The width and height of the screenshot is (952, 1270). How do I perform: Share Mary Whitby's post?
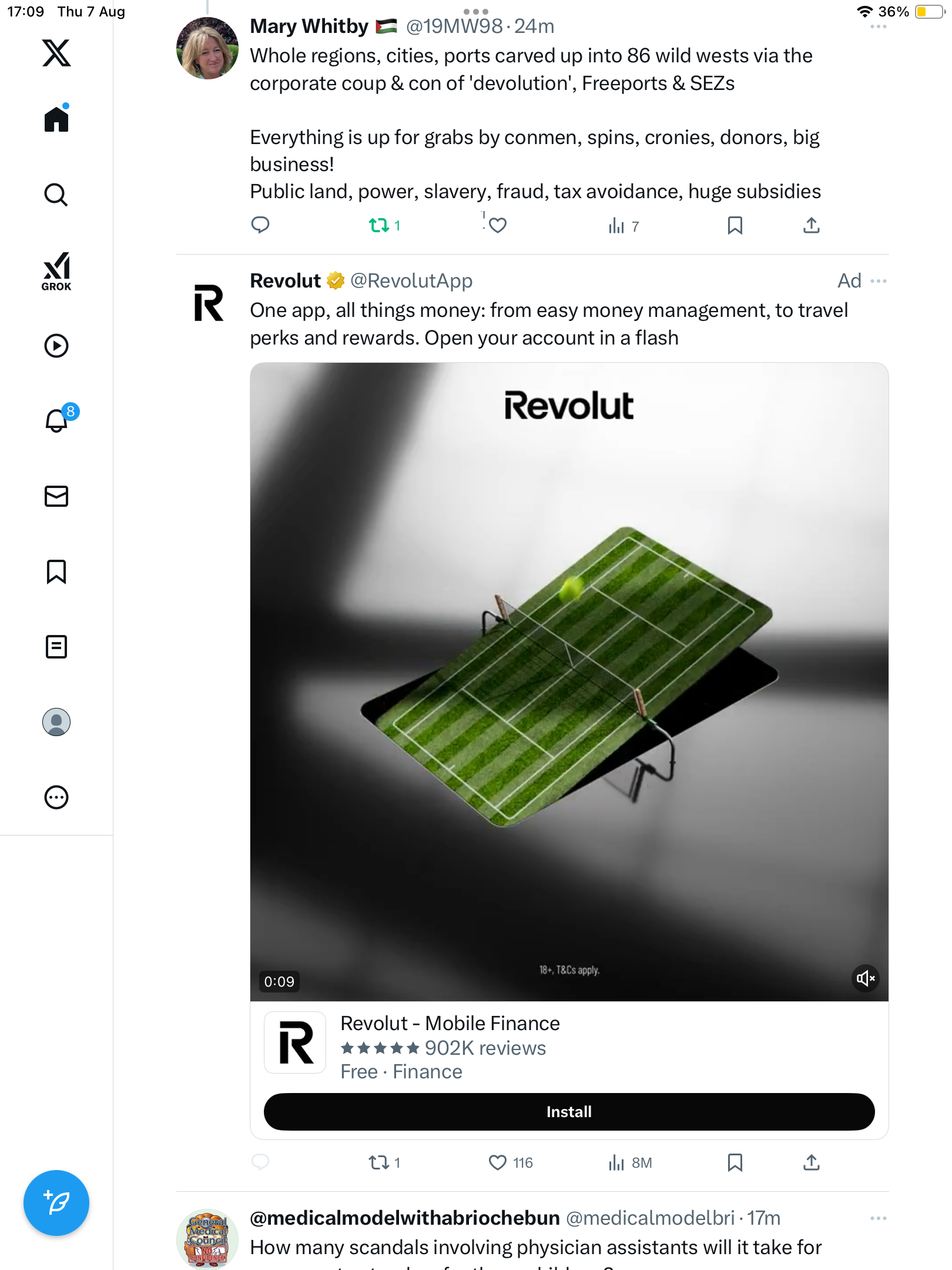tap(812, 225)
